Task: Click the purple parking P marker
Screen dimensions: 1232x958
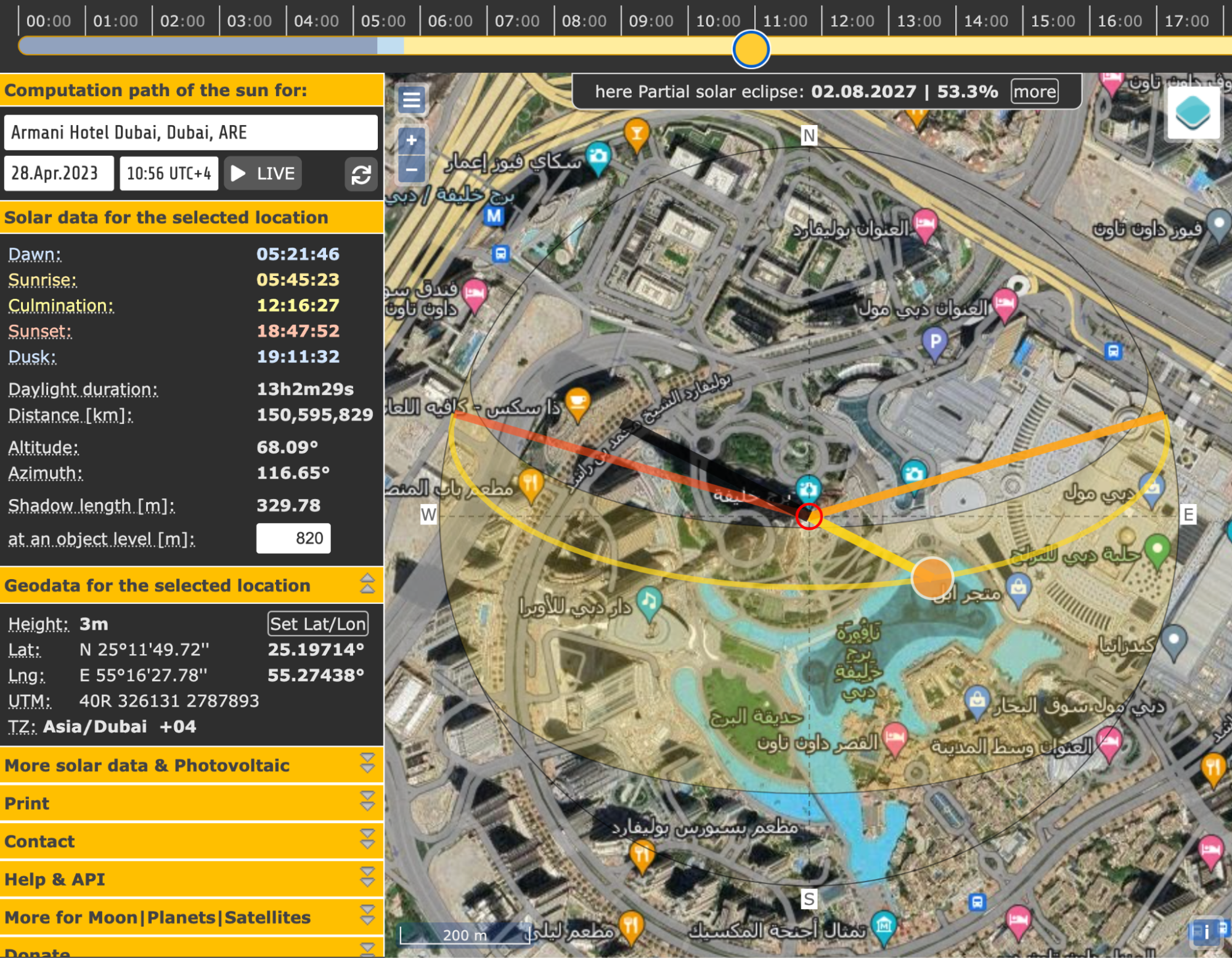Action: pos(935,342)
